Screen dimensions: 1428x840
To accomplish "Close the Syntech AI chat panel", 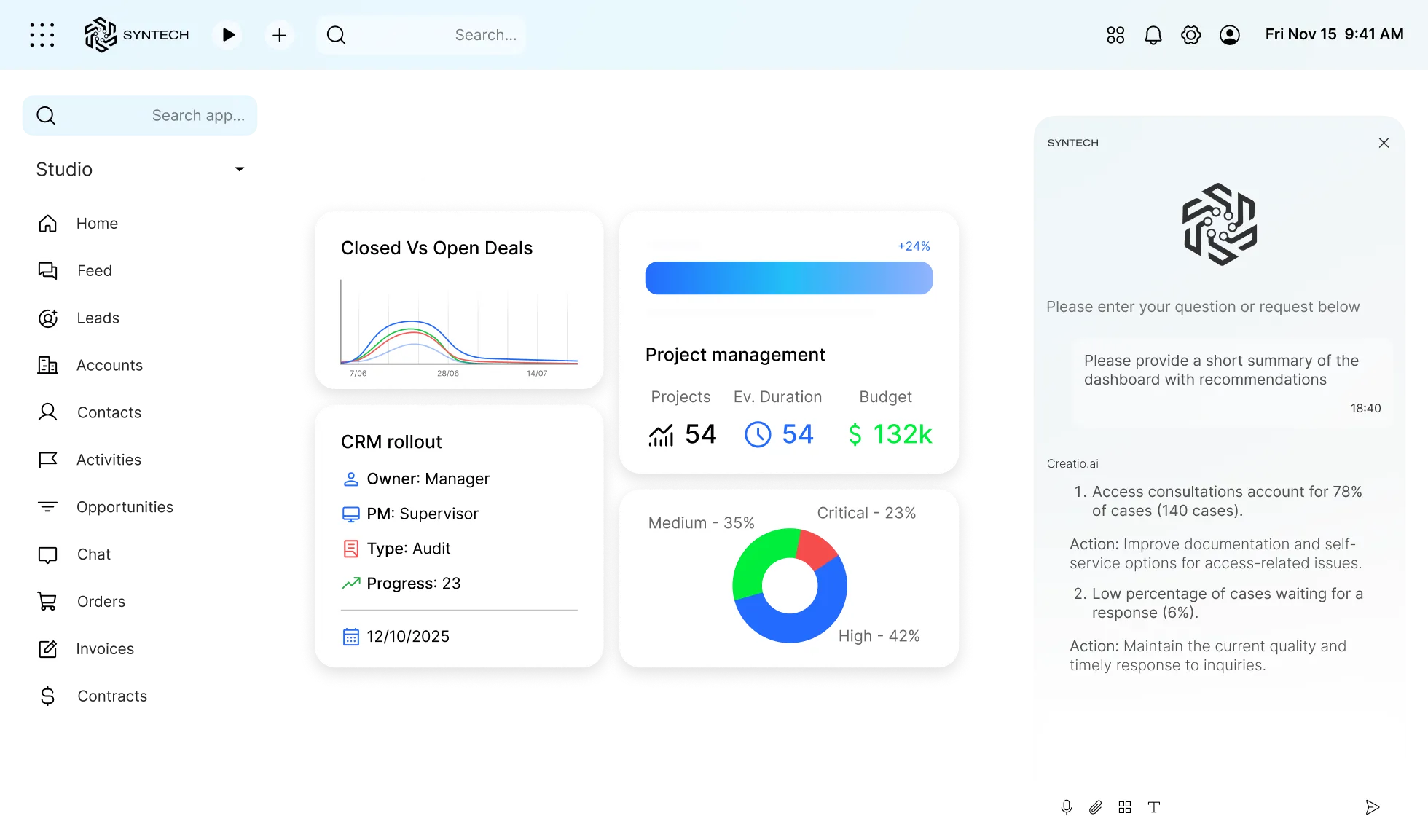I will [x=1384, y=143].
